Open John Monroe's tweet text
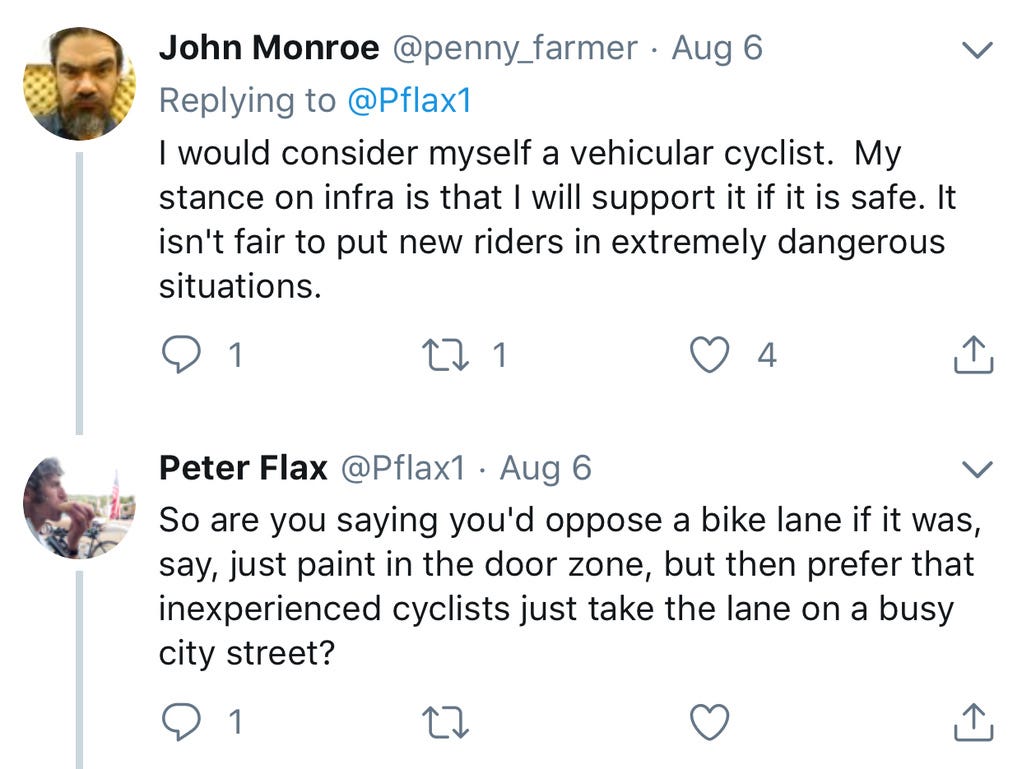This screenshot has width=1022, height=769. click(557, 220)
